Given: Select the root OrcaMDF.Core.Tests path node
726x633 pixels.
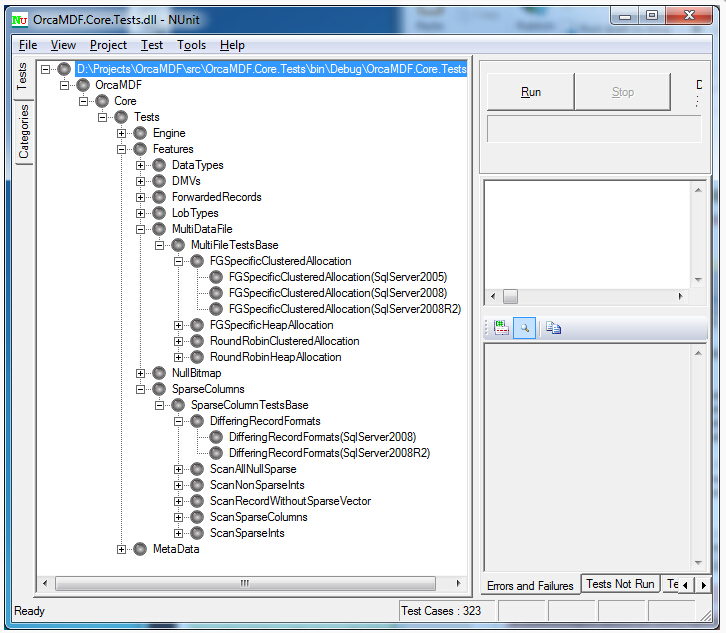Looking at the screenshot, I should (271, 69).
